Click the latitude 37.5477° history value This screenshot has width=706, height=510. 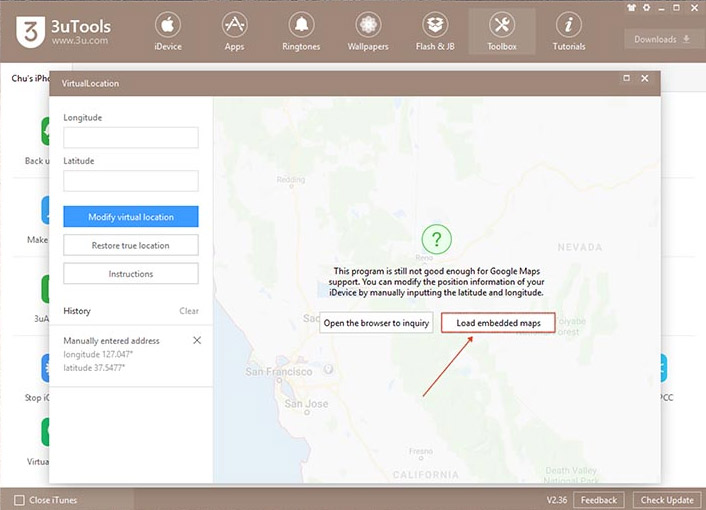[x=94, y=368]
